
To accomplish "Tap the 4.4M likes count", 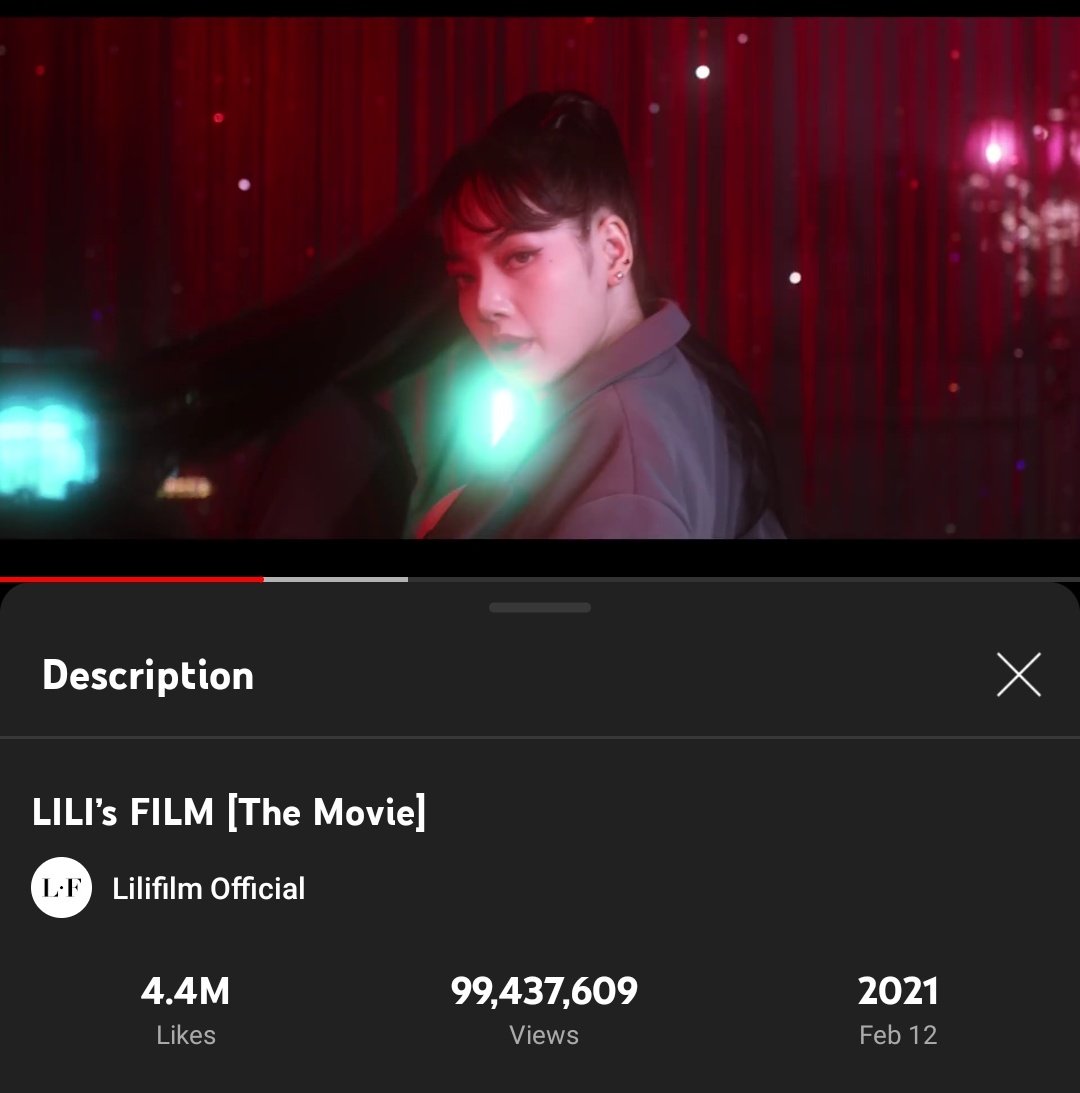I will click(x=185, y=991).
